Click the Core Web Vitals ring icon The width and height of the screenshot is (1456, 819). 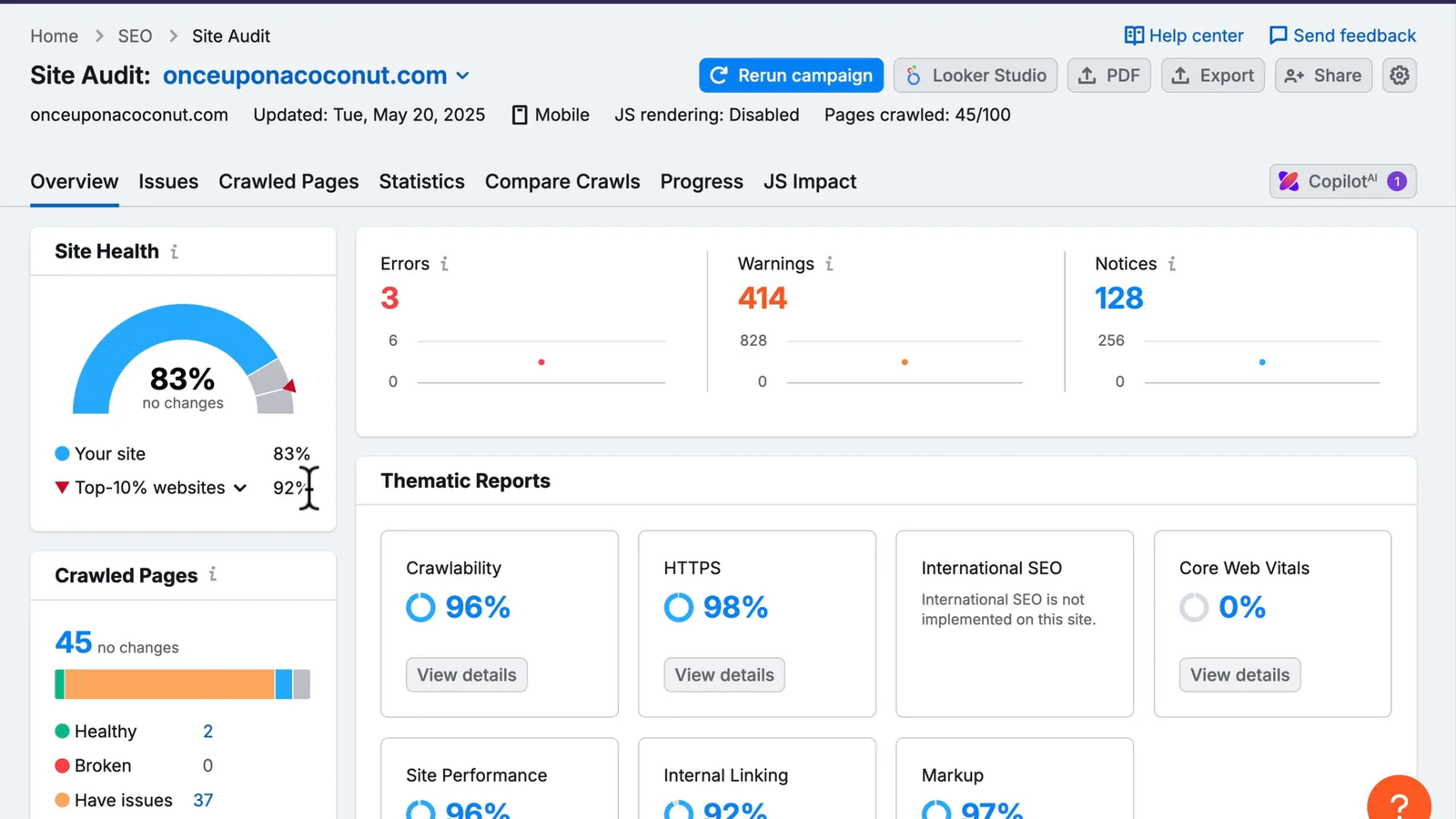[1194, 607]
